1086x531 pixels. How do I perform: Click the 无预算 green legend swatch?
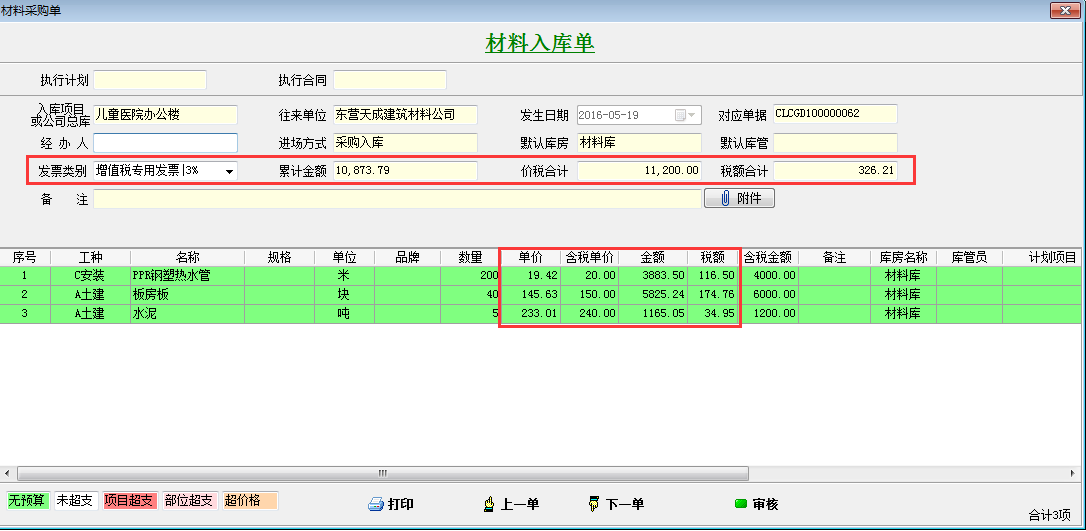(27, 501)
